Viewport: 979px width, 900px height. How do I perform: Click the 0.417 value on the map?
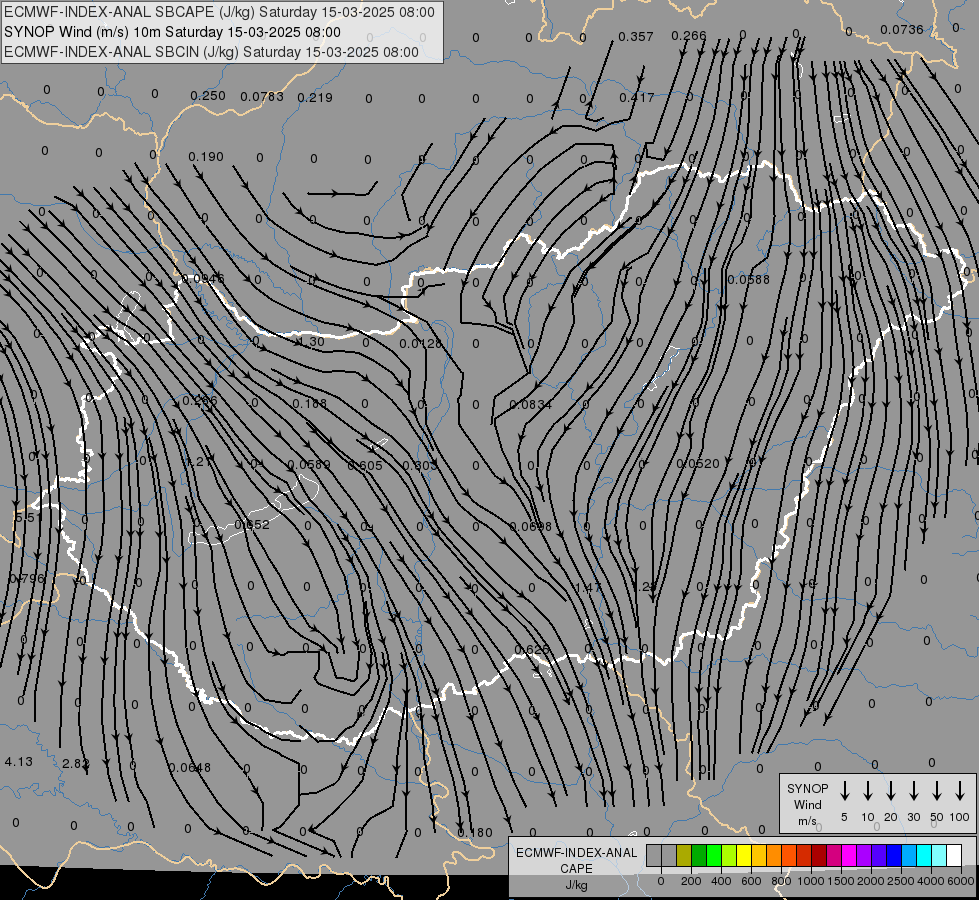click(x=637, y=97)
